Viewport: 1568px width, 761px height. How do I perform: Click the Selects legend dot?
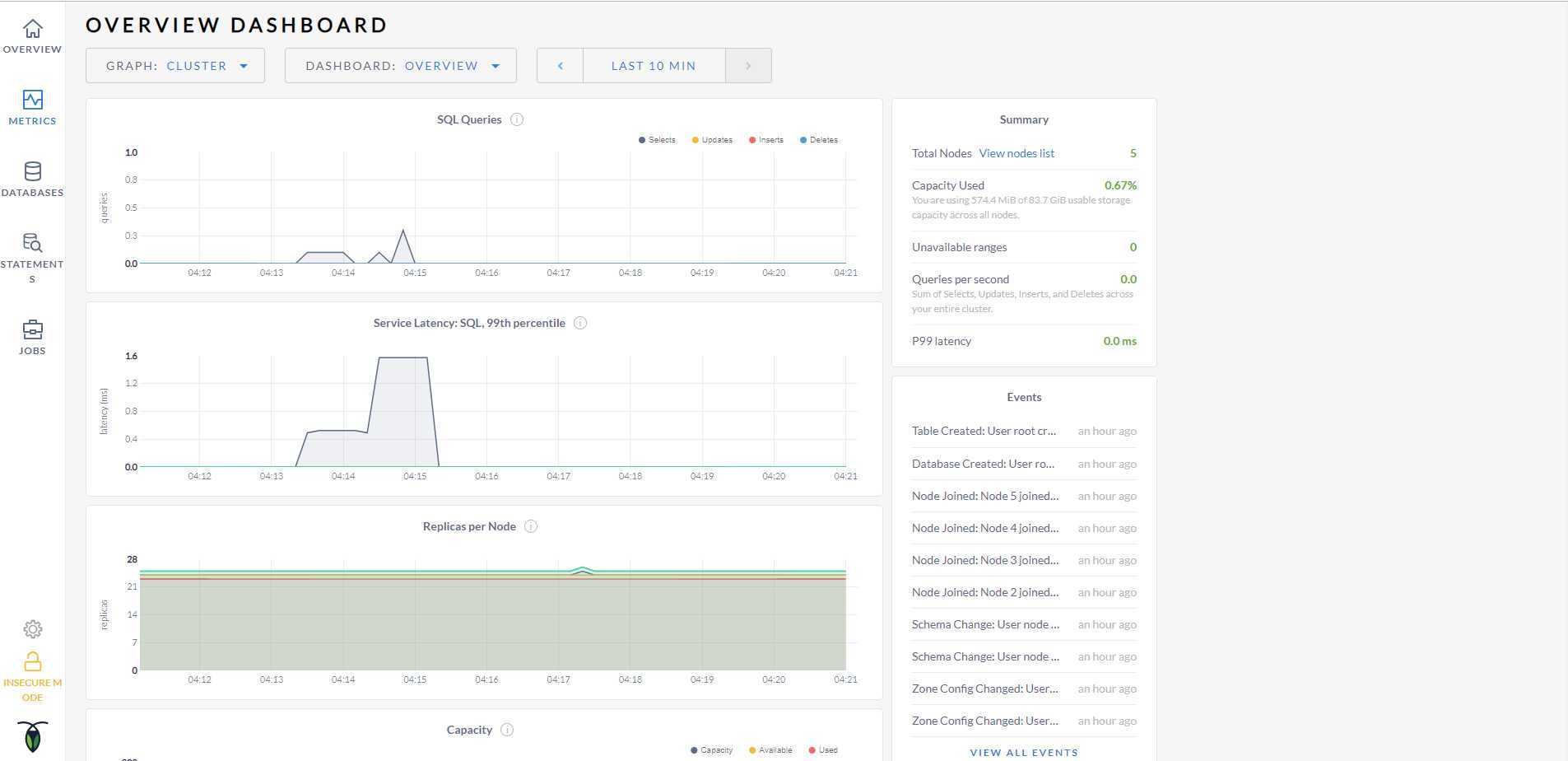[642, 140]
